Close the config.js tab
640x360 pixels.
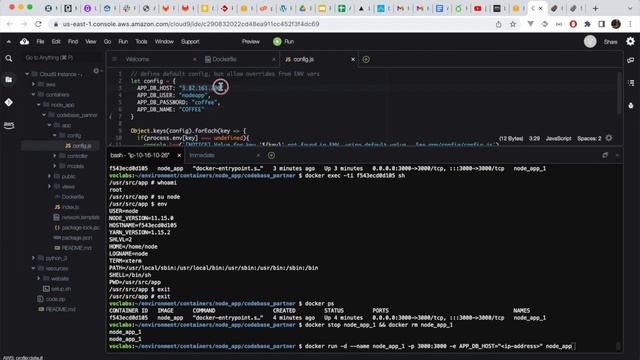[x=353, y=60]
